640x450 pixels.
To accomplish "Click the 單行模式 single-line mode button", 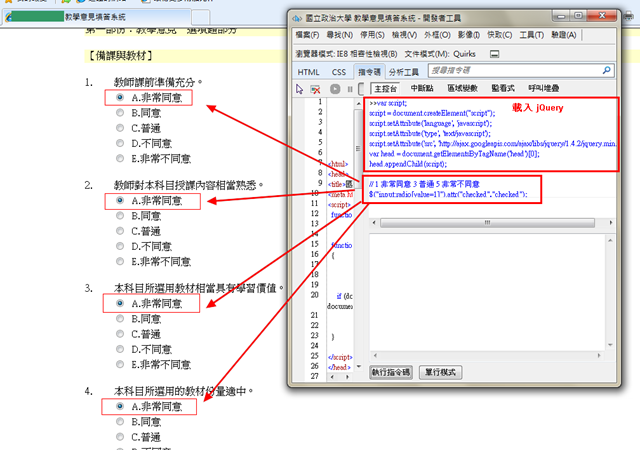I will 440,372.
